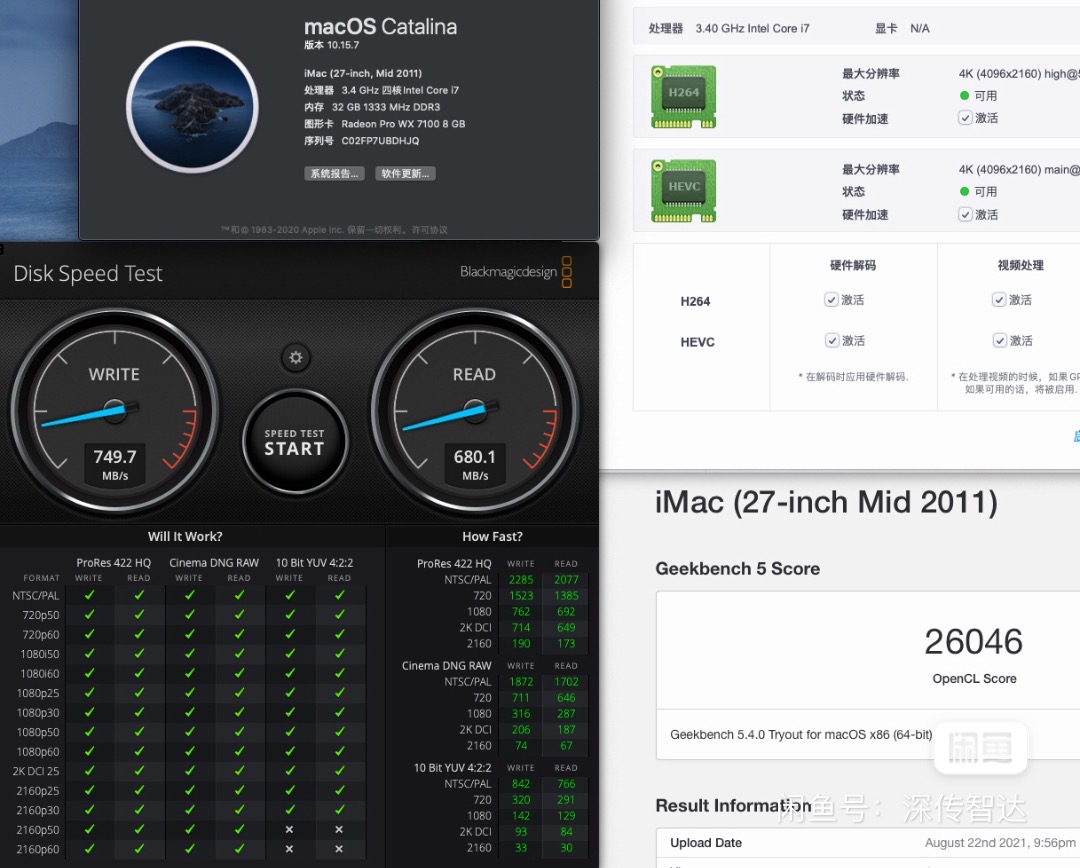Click Cinema DNG NTSC/PAL write value 1872
Image resolution: width=1080 pixels, height=868 pixels.
click(521, 681)
